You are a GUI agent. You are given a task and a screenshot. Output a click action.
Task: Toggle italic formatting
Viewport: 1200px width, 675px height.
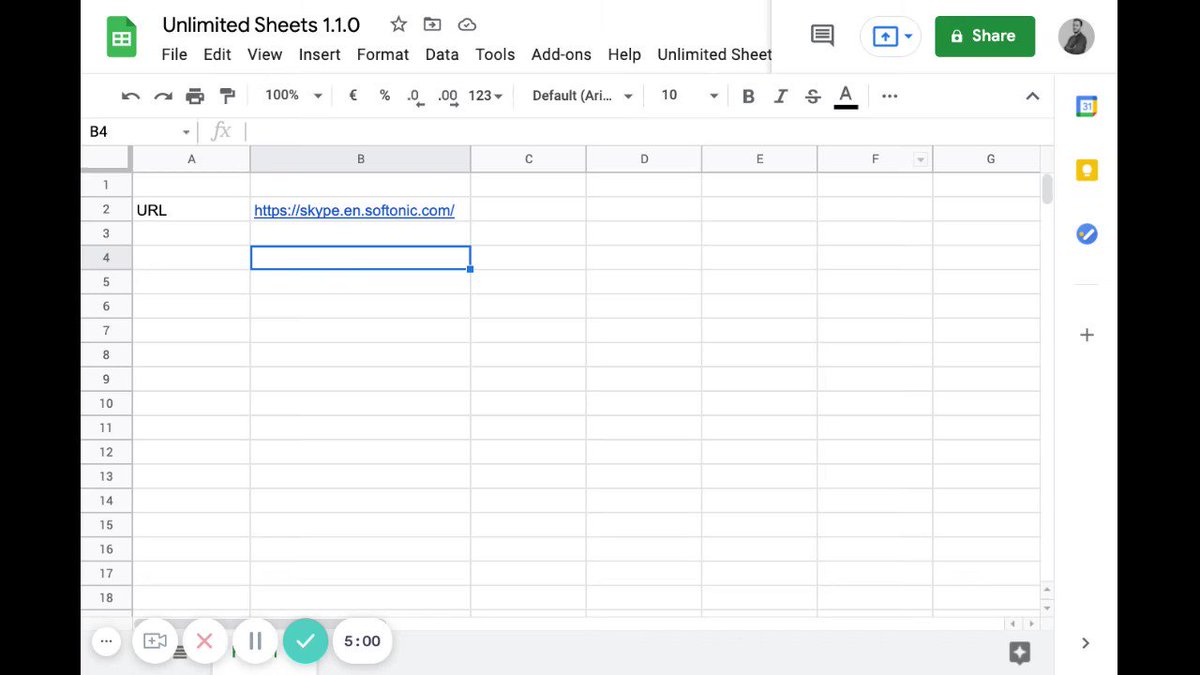(781, 96)
